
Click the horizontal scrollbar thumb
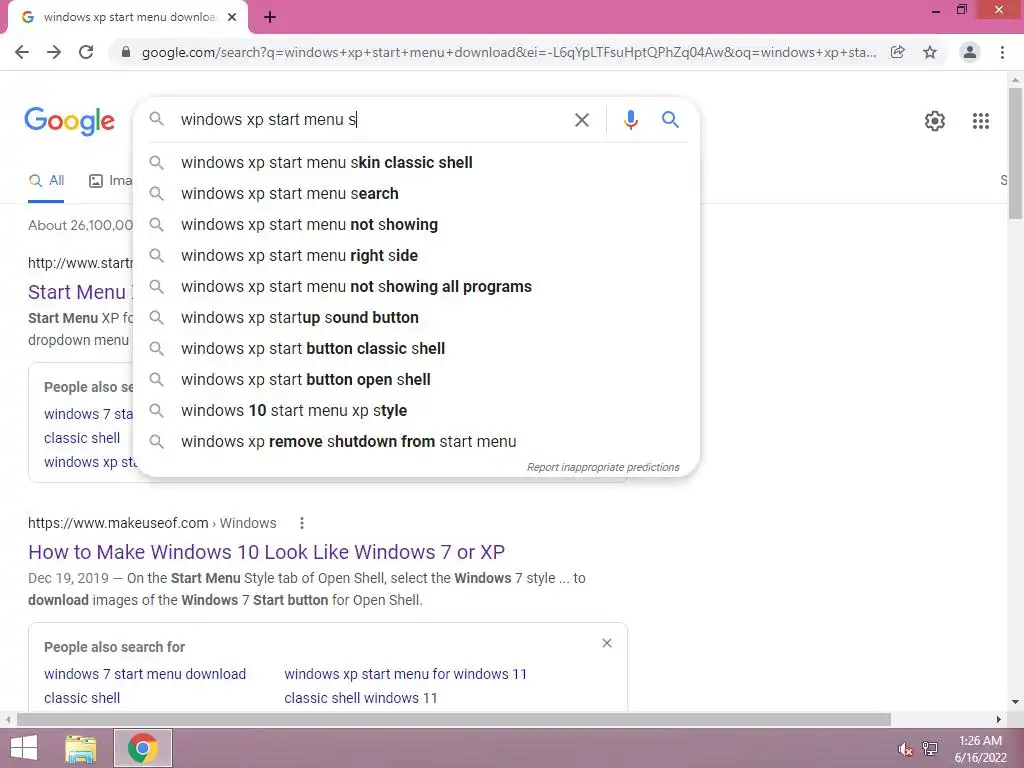click(x=453, y=720)
